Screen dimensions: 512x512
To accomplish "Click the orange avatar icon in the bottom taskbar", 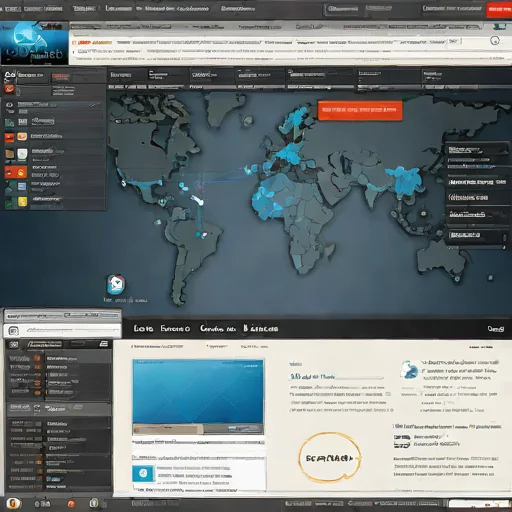I will point(13,503).
